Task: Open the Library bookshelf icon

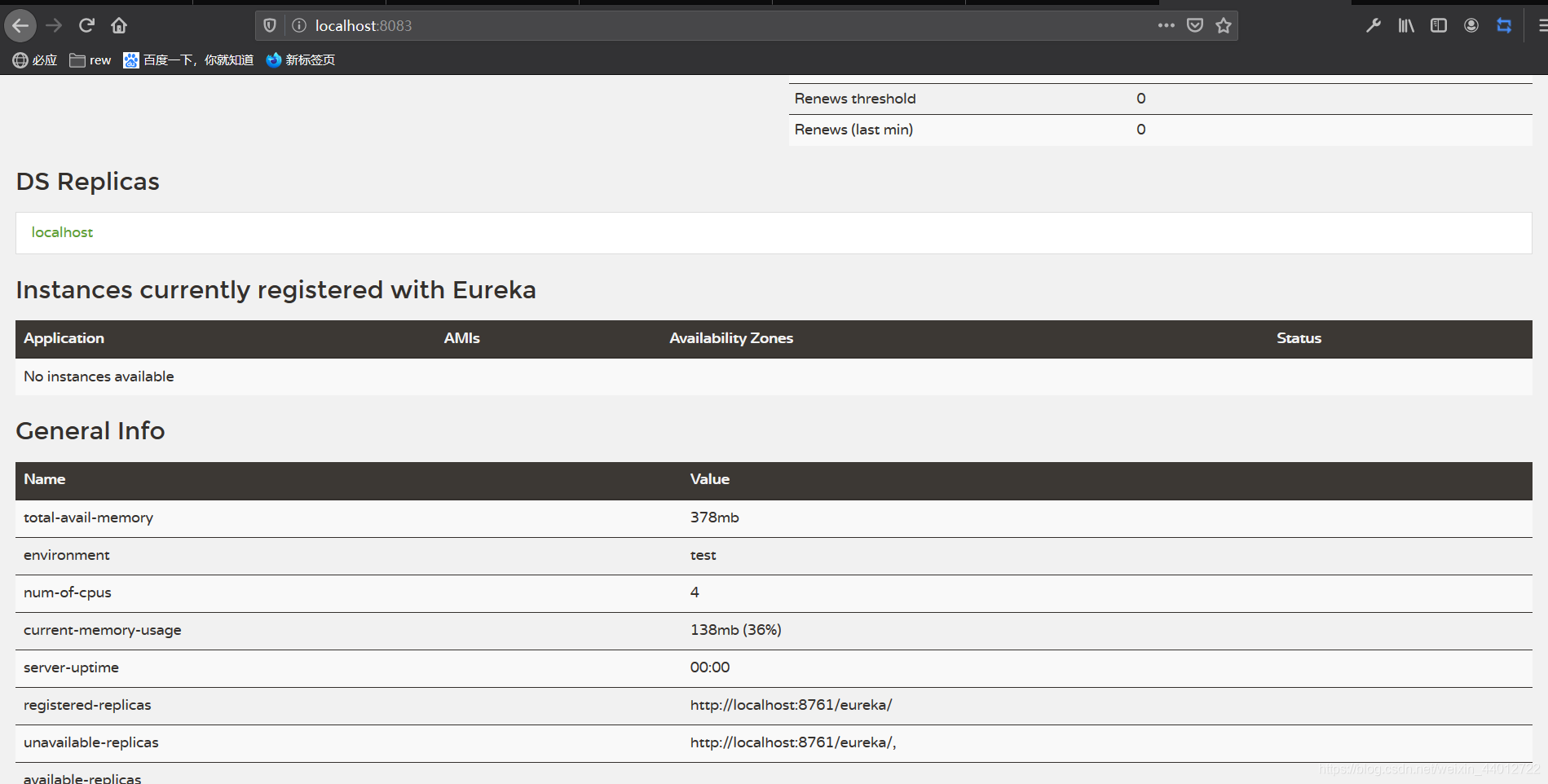Action: pyautogui.click(x=1406, y=25)
